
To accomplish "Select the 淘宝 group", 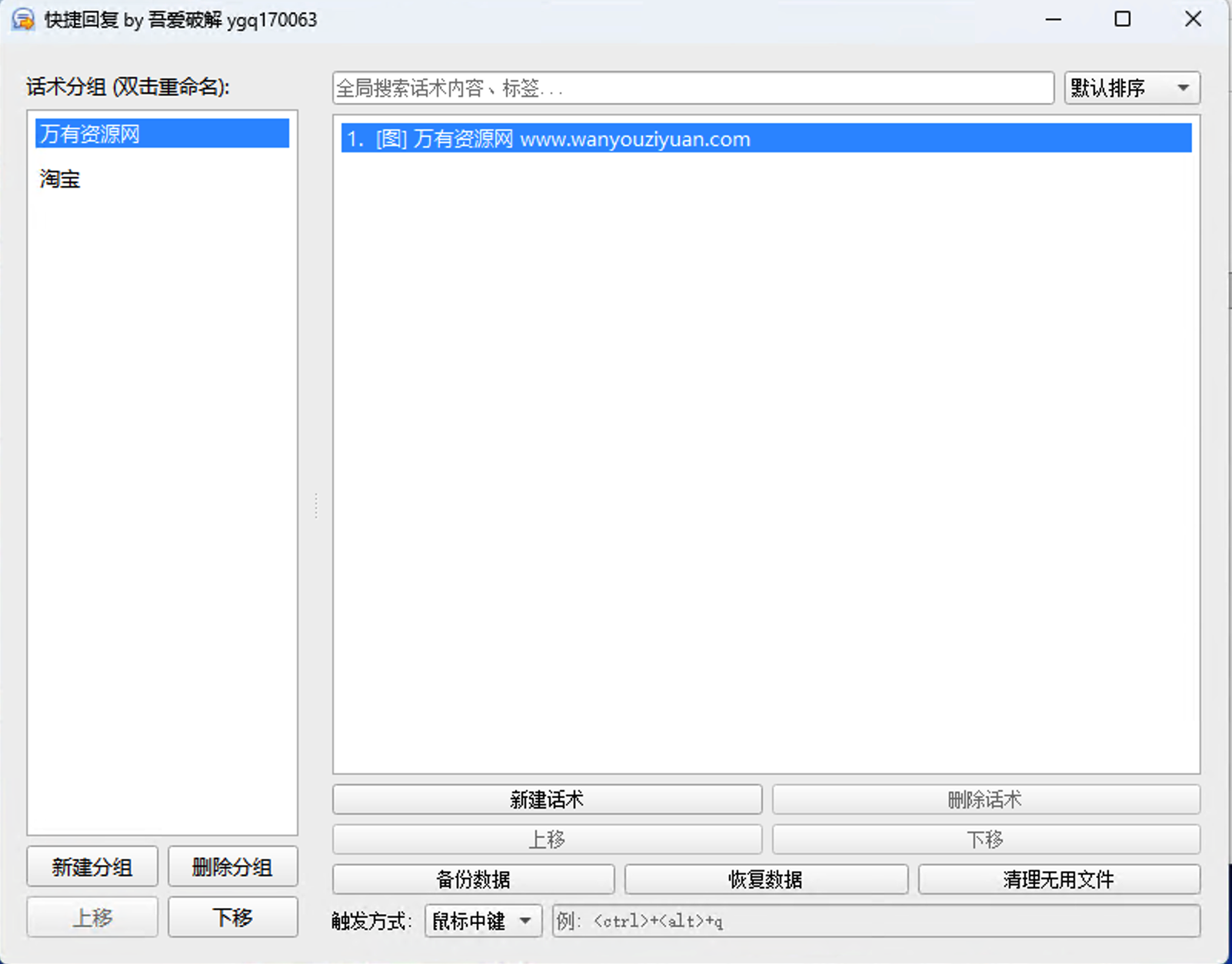I will 60,179.
